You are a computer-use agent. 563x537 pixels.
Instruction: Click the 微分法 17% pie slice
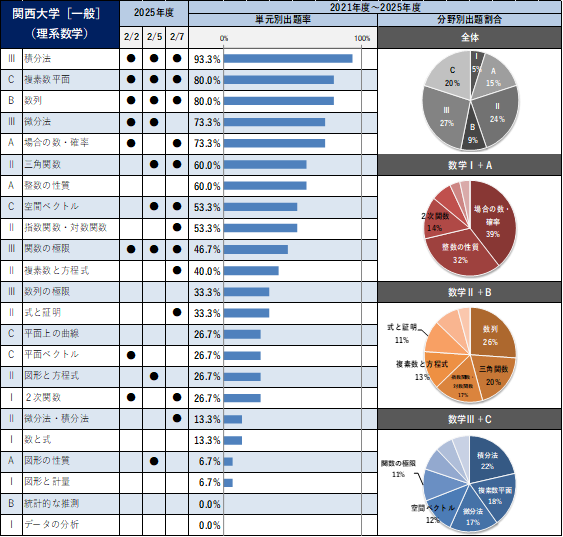tap(473, 516)
